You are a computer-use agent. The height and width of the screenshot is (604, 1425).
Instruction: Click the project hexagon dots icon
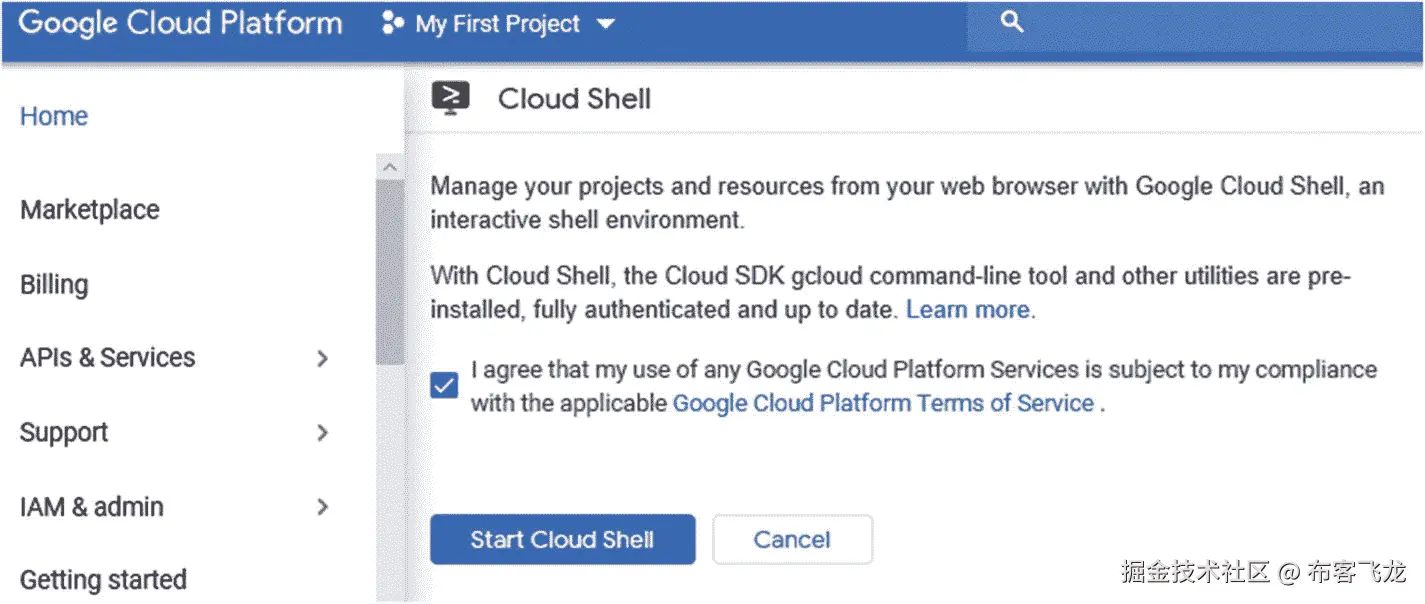pyautogui.click(x=393, y=24)
